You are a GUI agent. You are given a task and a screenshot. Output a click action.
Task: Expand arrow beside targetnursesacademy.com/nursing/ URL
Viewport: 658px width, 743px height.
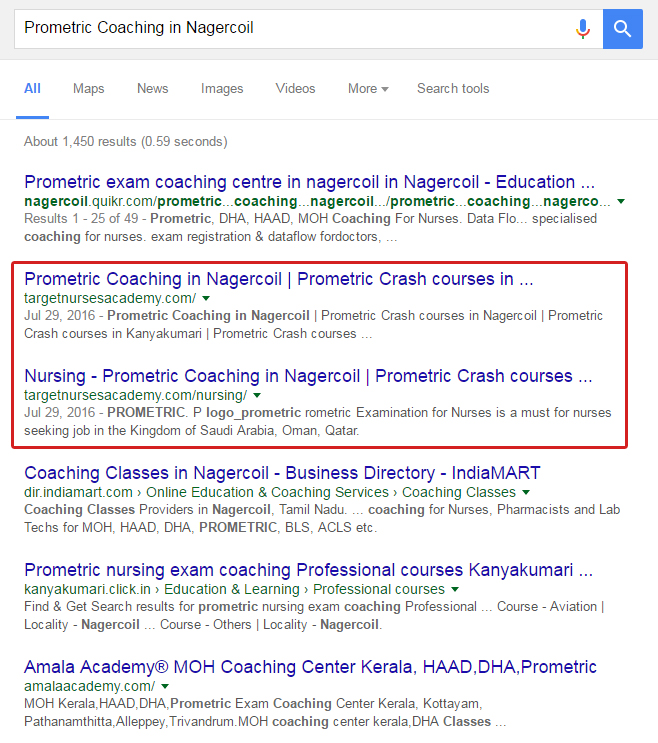tap(256, 395)
